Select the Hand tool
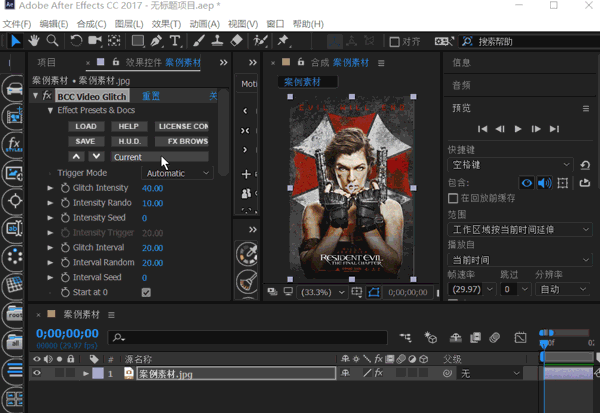 [34, 41]
